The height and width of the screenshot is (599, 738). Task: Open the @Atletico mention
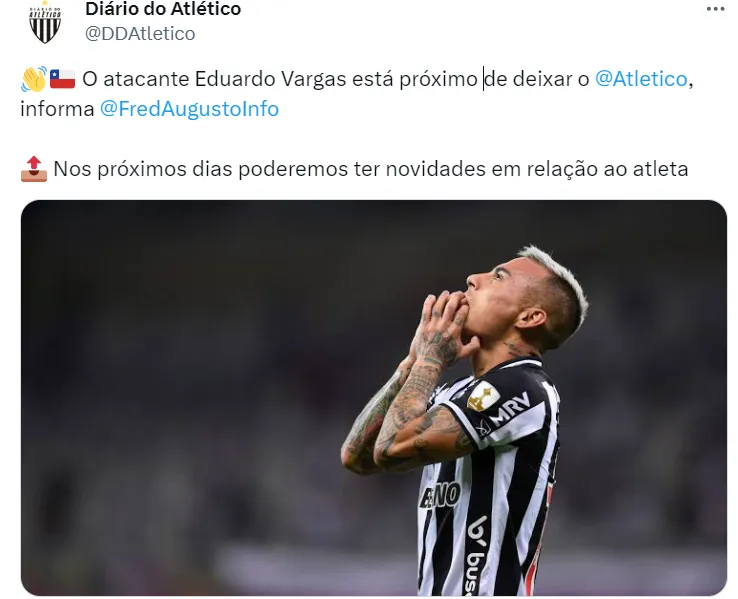coord(641,79)
